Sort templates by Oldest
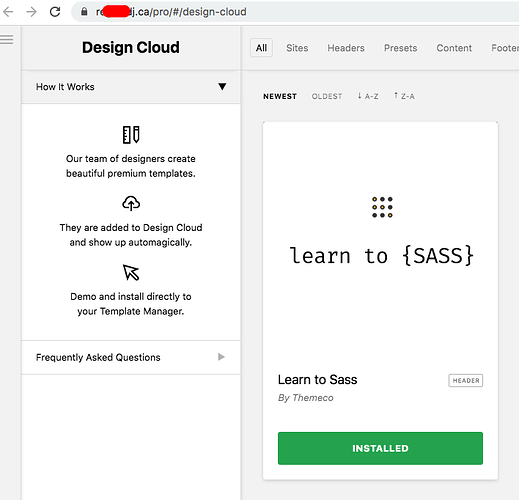The image size is (519, 500). coord(327,96)
